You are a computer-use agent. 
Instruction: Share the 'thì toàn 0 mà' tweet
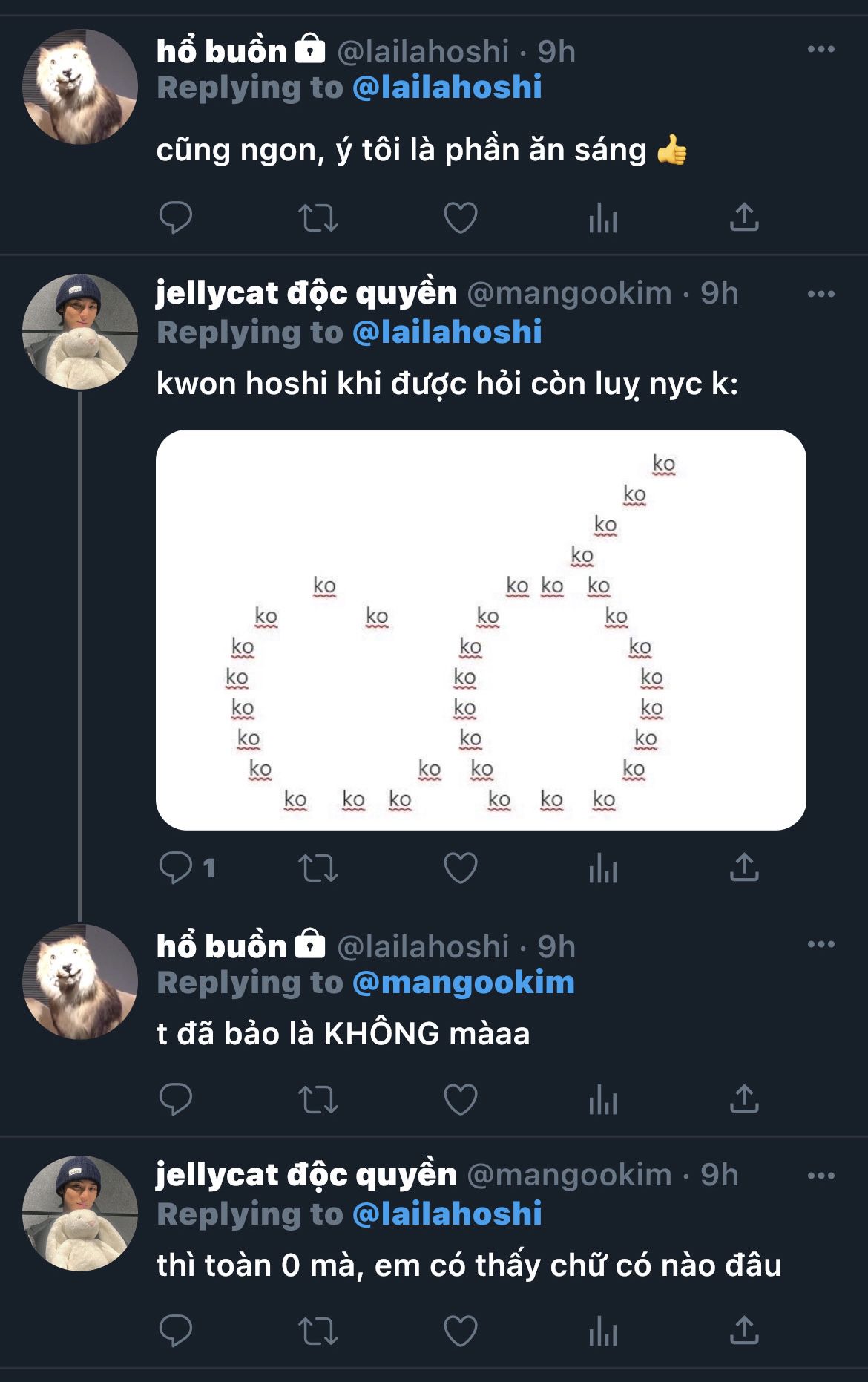(x=744, y=1330)
